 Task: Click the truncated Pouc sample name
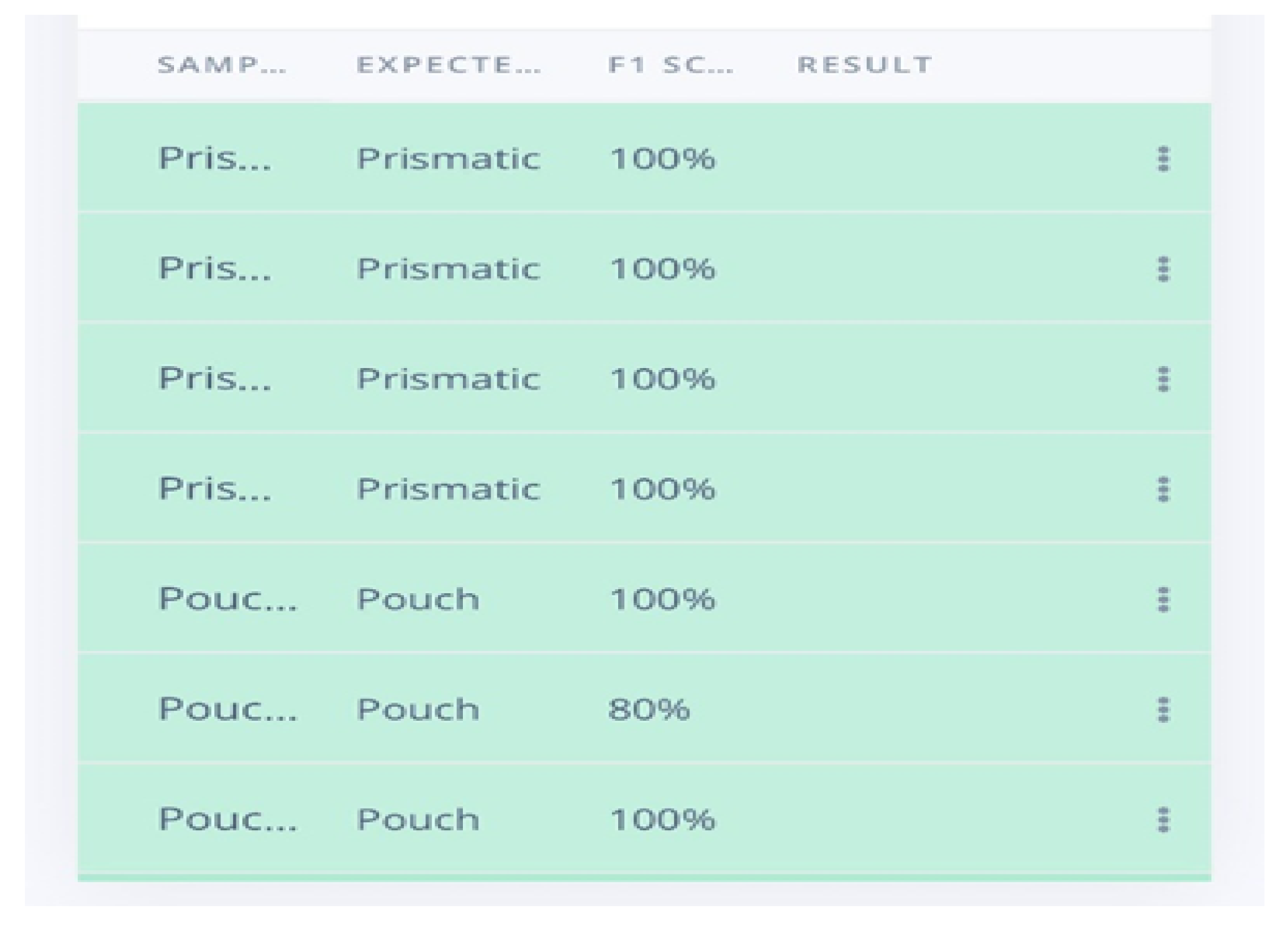228,599
